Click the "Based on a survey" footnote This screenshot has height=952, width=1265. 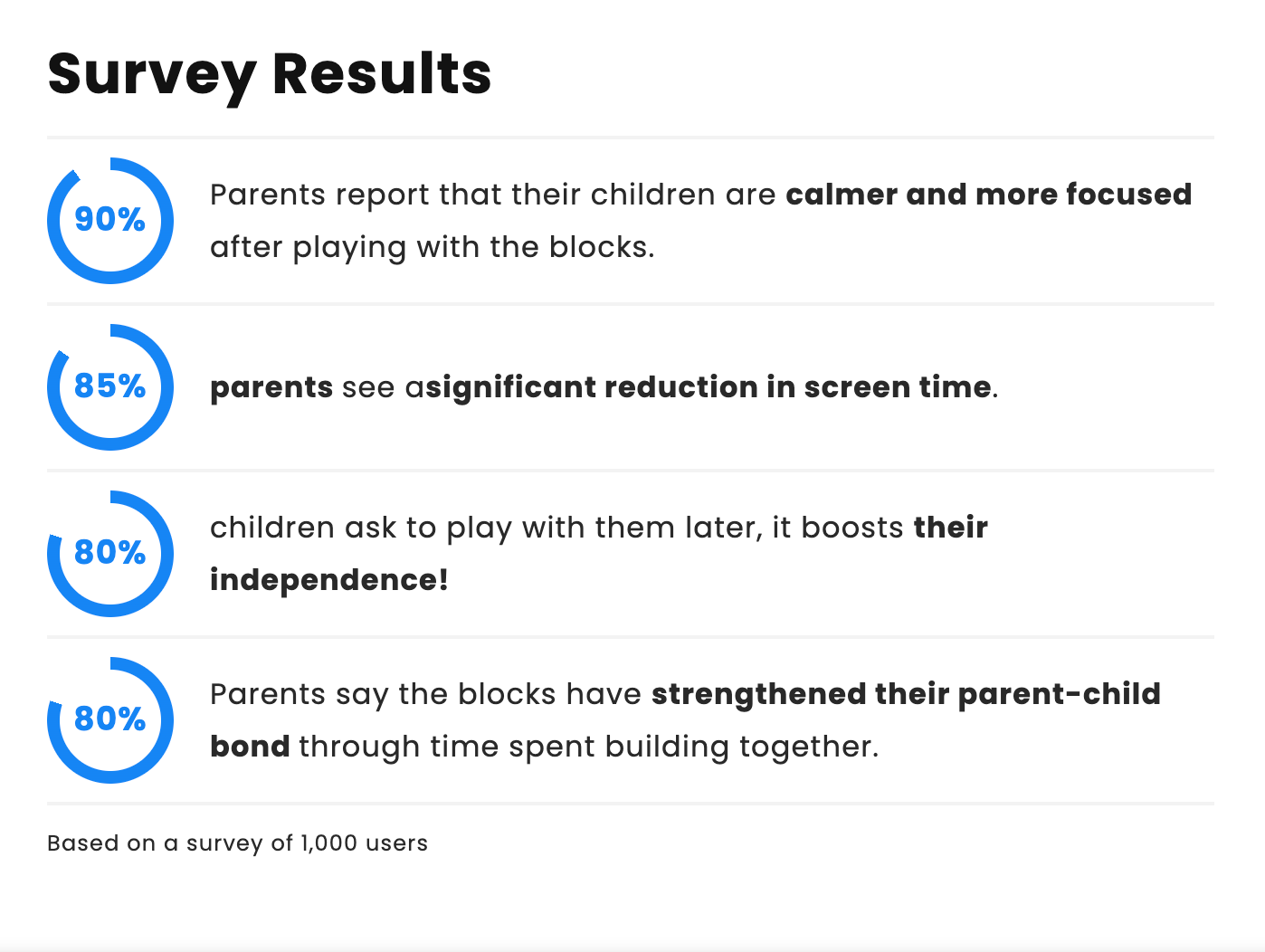[x=237, y=843]
